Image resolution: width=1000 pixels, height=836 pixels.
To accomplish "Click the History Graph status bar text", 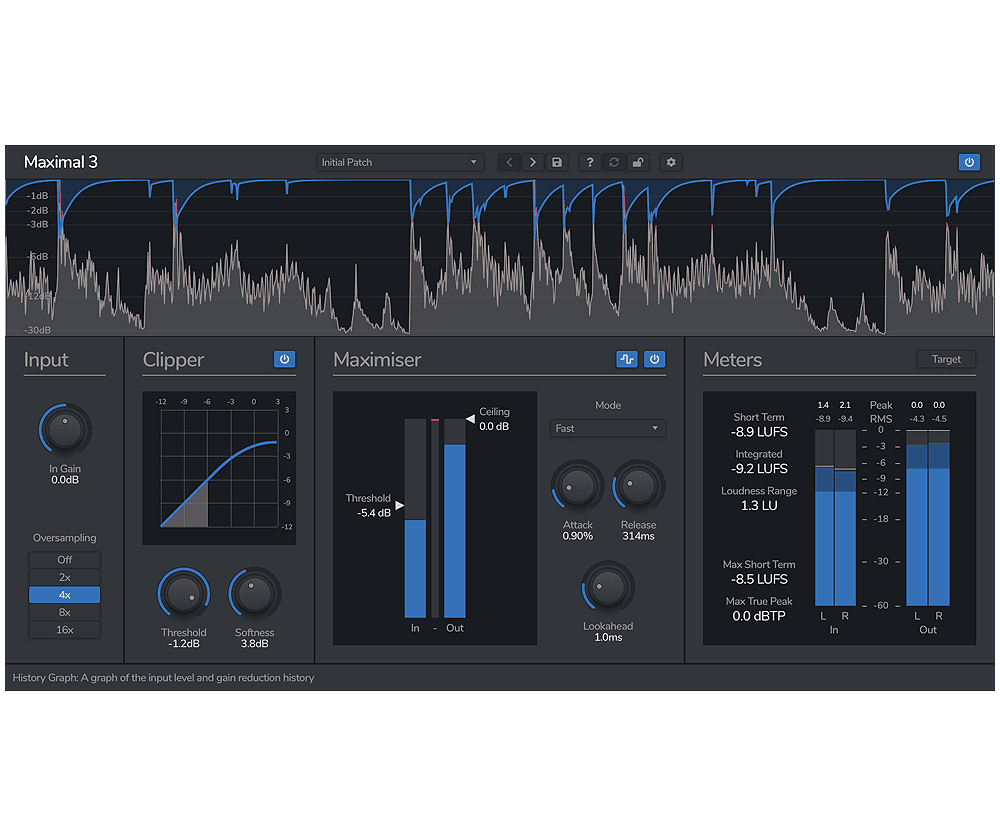I will coord(163,678).
